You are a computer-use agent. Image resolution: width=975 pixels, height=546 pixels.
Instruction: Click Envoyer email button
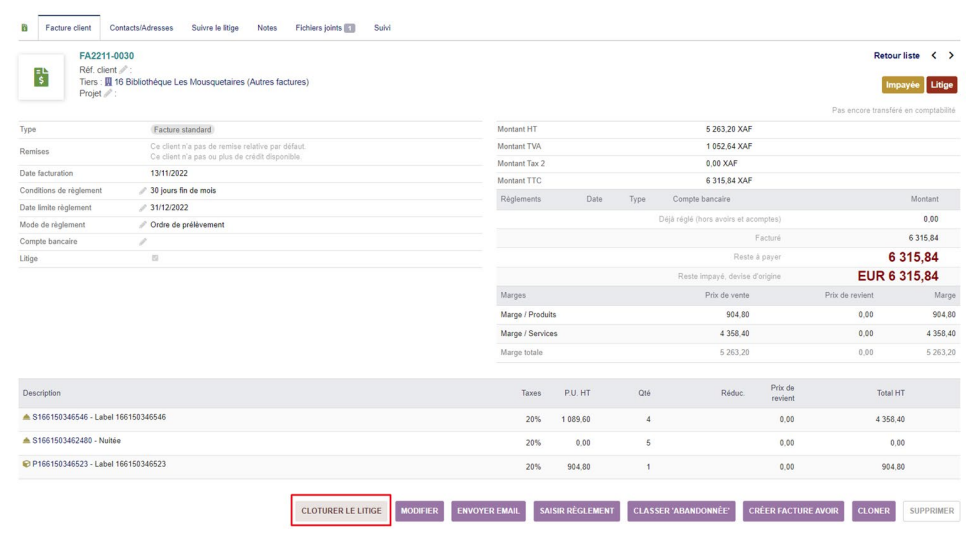coord(488,511)
